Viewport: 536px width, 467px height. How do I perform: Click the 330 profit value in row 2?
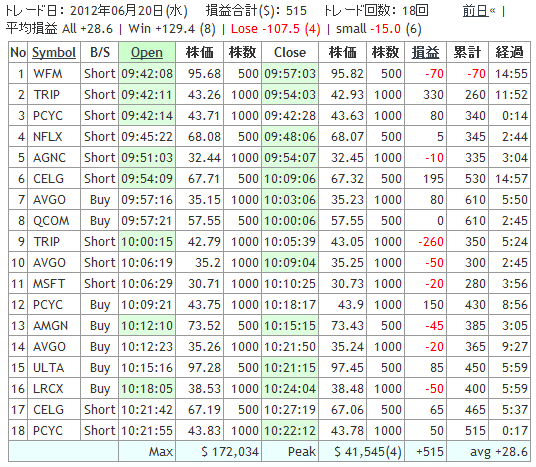(x=433, y=95)
